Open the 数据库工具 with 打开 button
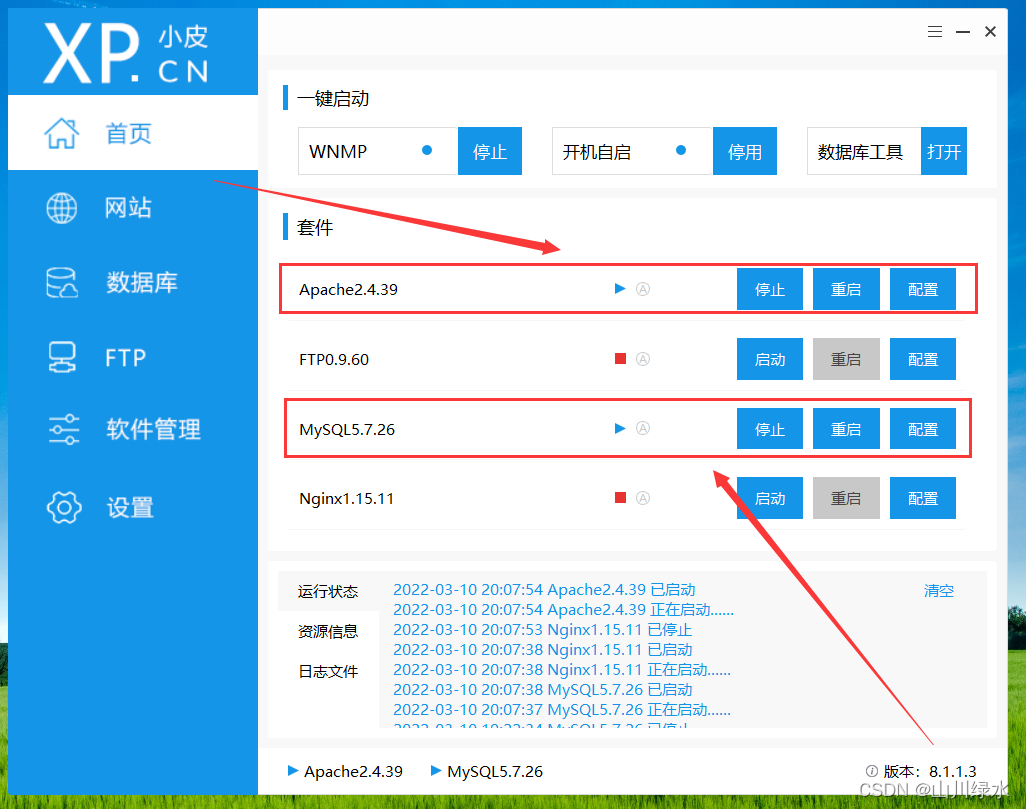Image resolution: width=1026 pixels, height=809 pixels. pyautogui.click(x=944, y=151)
